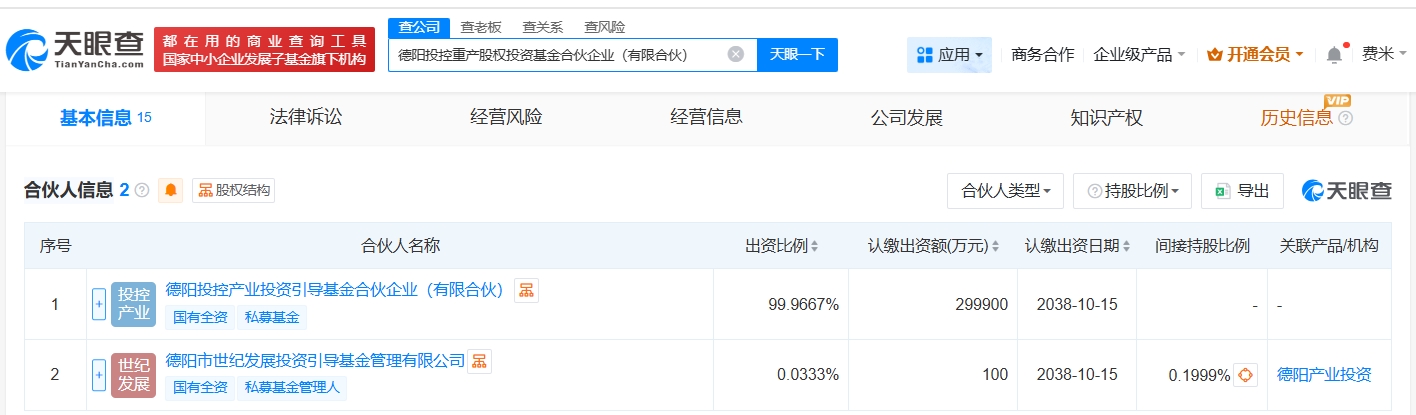Viewport: 1416px width, 415px height.
Task: Click the 天眼查 logo at top left
Action: 75,49
